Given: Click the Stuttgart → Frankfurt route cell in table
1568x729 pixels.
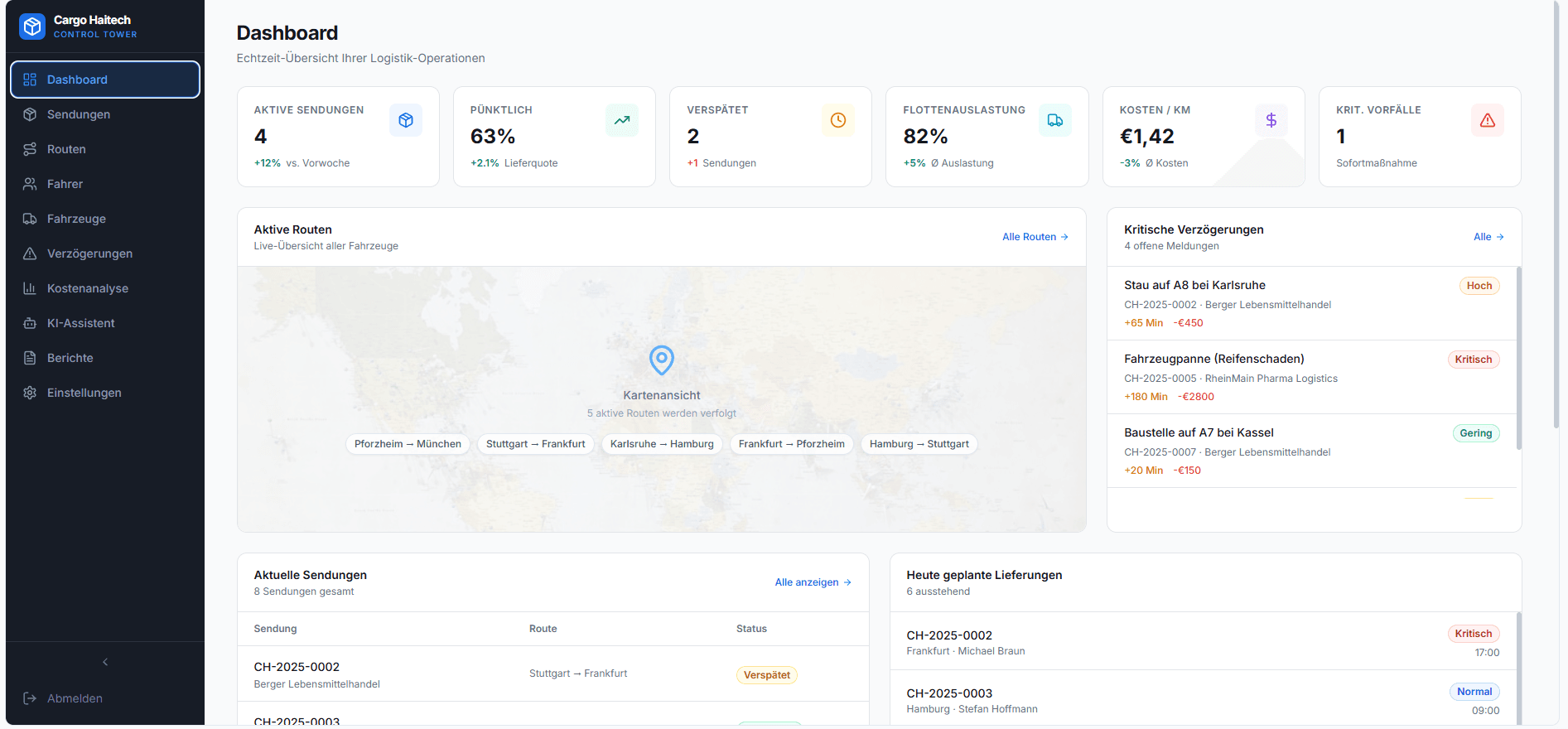Looking at the screenshot, I should 578,673.
